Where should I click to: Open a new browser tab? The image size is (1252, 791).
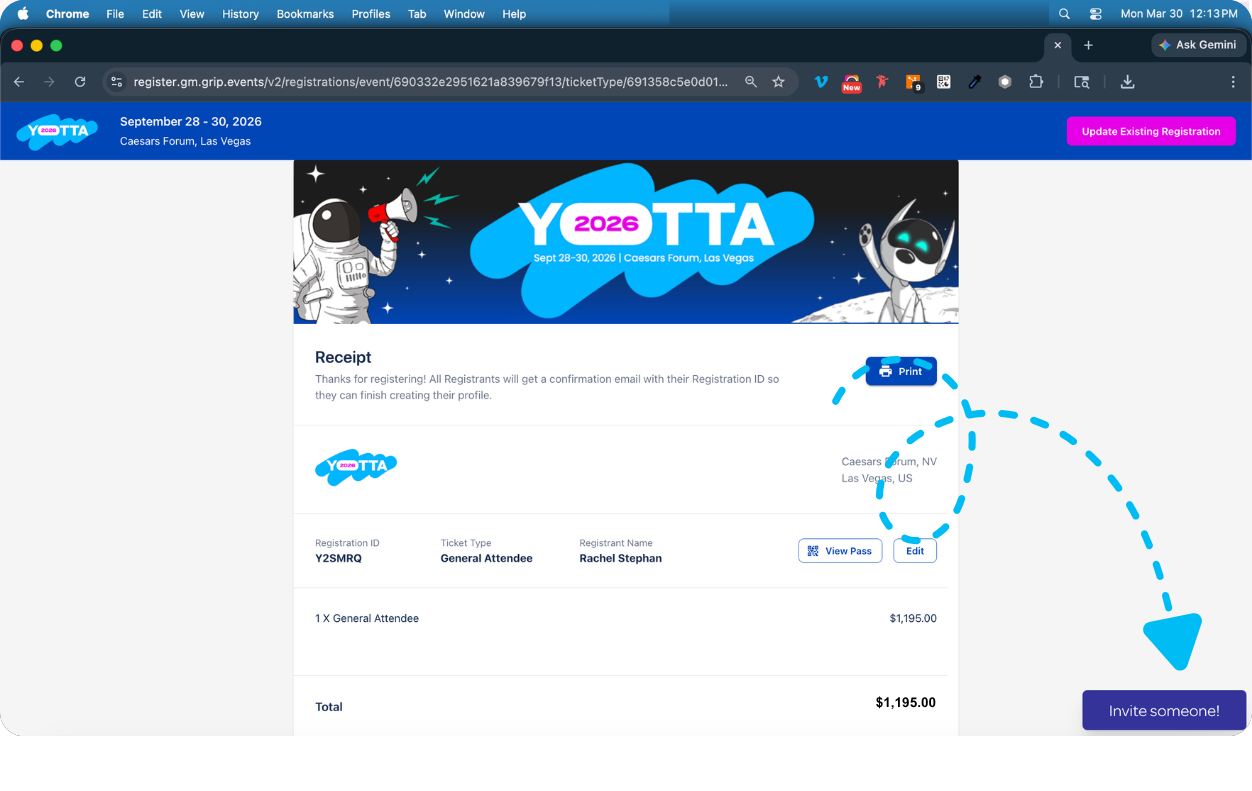coord(1088,45)
